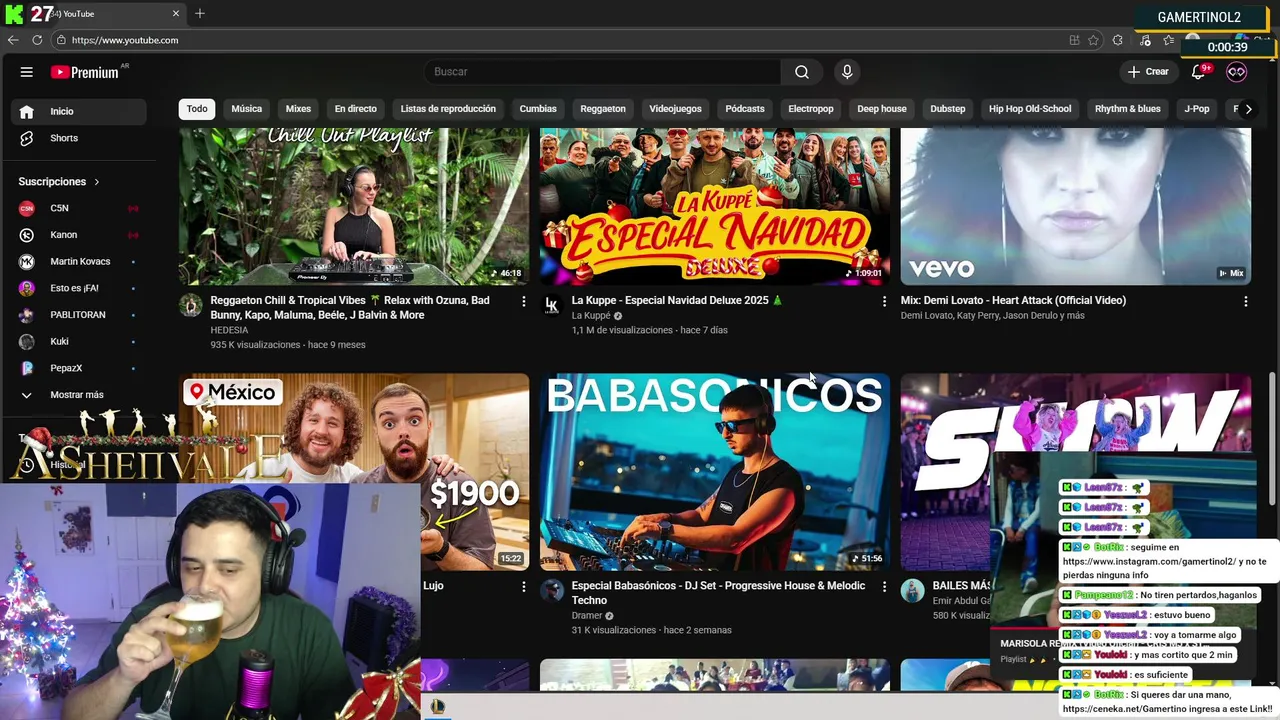Screen dimensions: 1280x720
Task: Click the search magnifier button
Action: coord(802,72)
